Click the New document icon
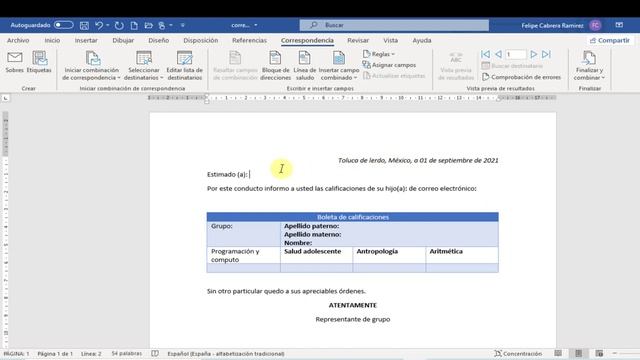Screen dimensions: 640x360 pyautogui.click(x=134, y=25)
